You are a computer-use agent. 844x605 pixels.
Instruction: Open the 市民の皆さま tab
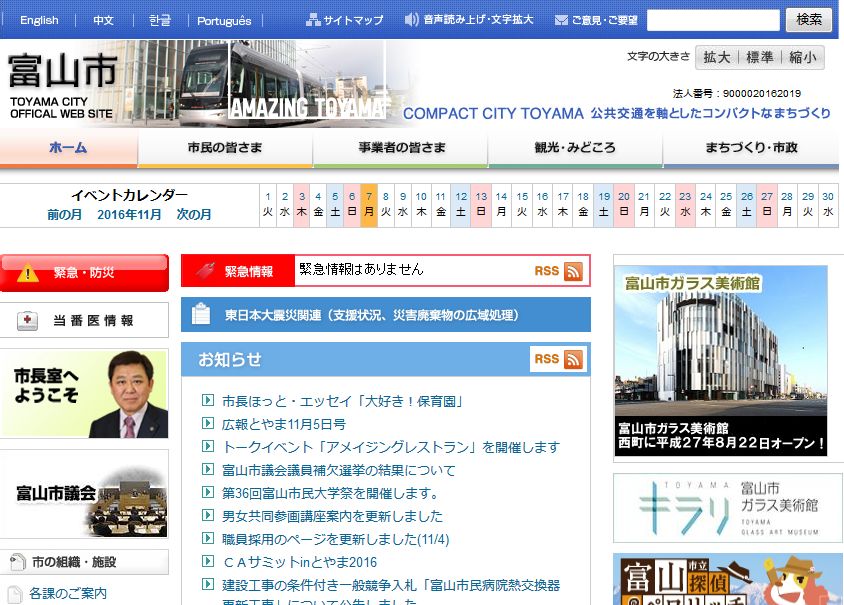point(225,148)
